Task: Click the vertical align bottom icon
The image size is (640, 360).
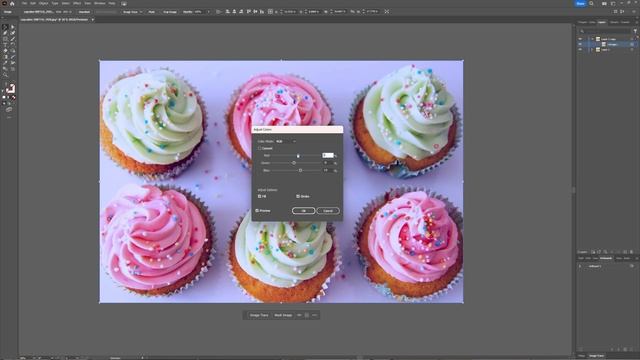Action: click(262, 11)
